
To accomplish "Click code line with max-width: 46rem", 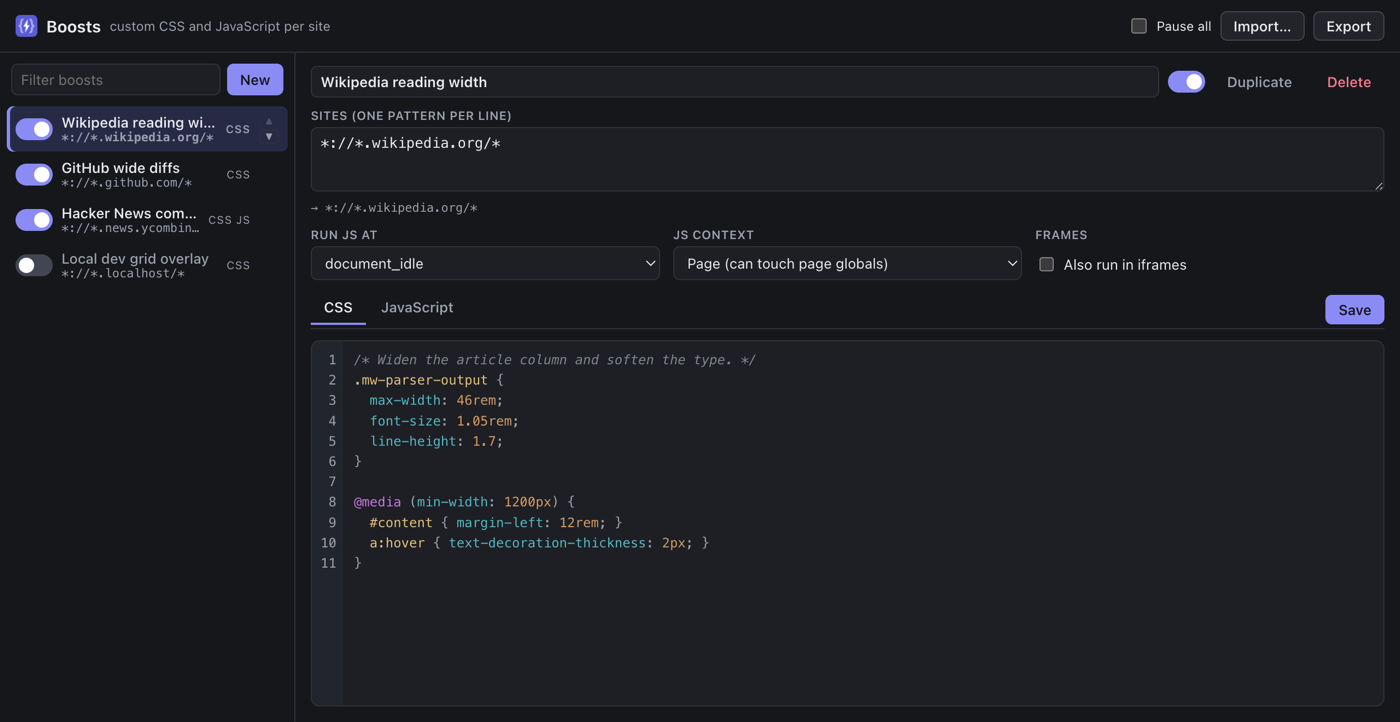I will [436, 400].
